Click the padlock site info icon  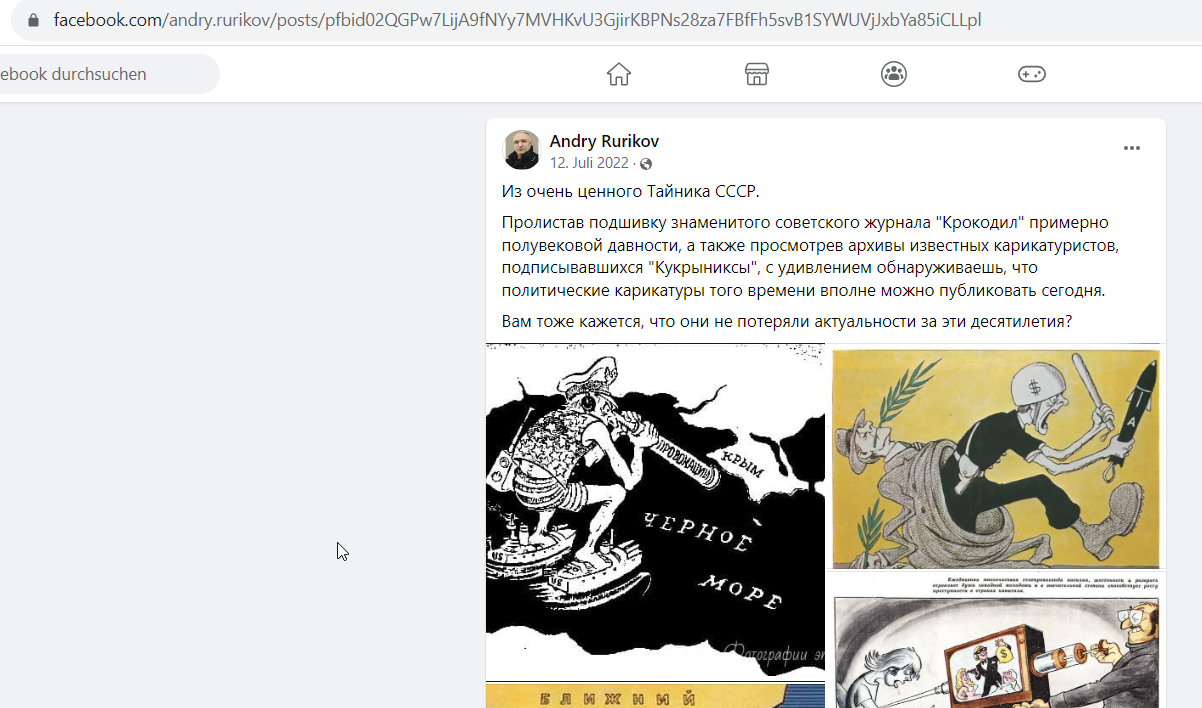coord(33,20)
